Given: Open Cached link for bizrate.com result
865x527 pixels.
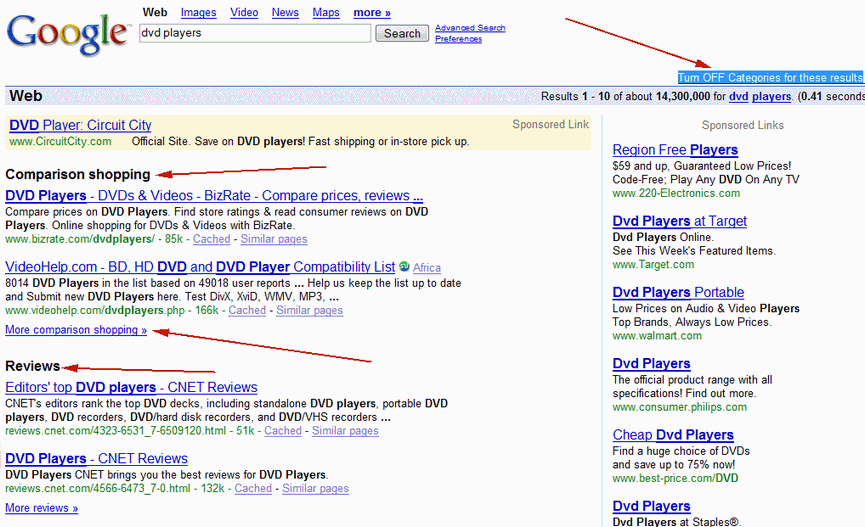Looking at the screenshot, I should point(211,239).
